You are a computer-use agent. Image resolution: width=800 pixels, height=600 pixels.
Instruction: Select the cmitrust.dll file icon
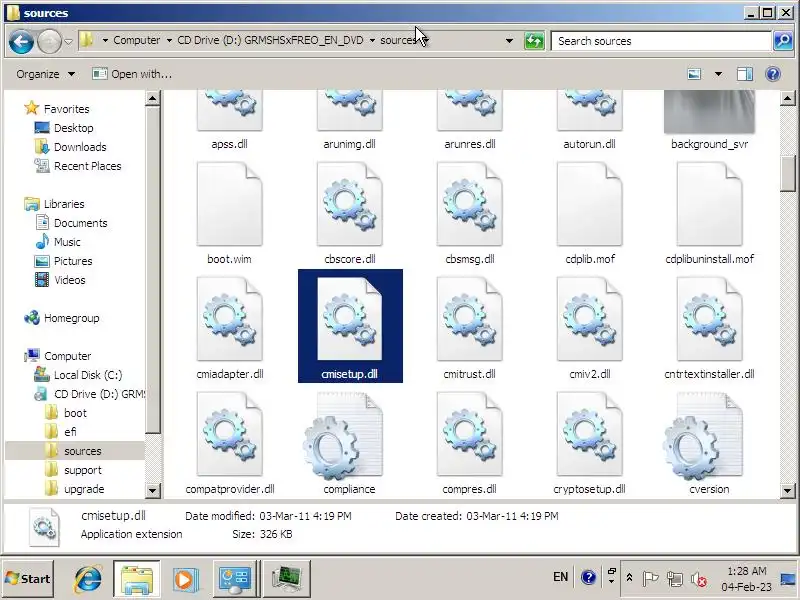(x=469, y=319)
